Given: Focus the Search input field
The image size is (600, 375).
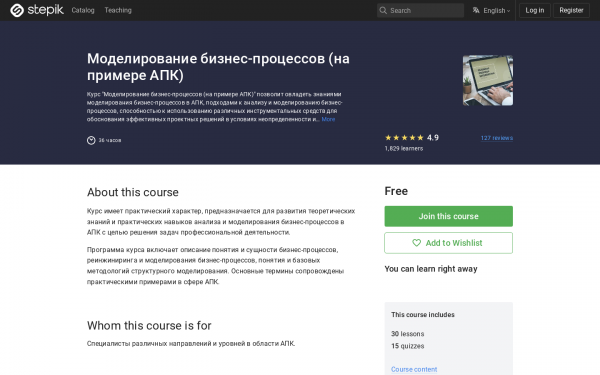Looking at the screenshot, I should [420, 10].
